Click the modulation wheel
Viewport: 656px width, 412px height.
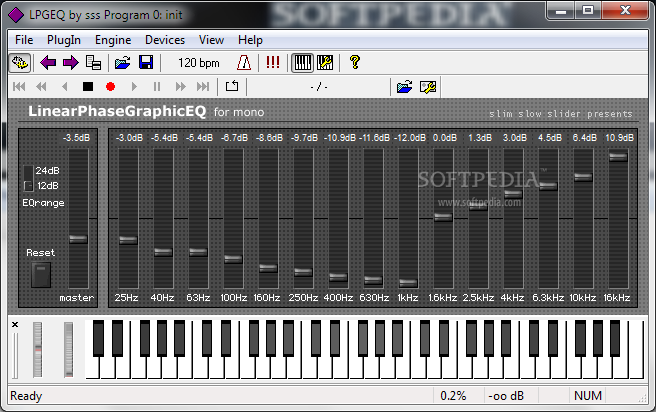pyautogui.click(x=68, y=350)
